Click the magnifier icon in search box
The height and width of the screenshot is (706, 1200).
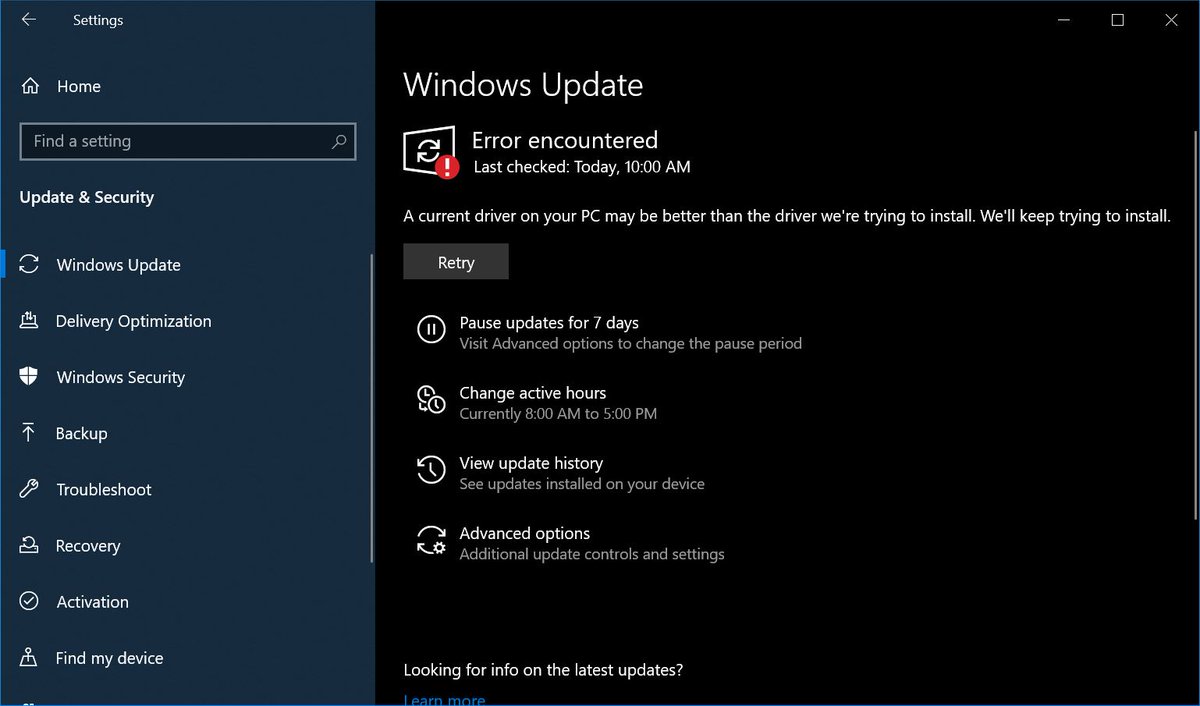point(339,141)
